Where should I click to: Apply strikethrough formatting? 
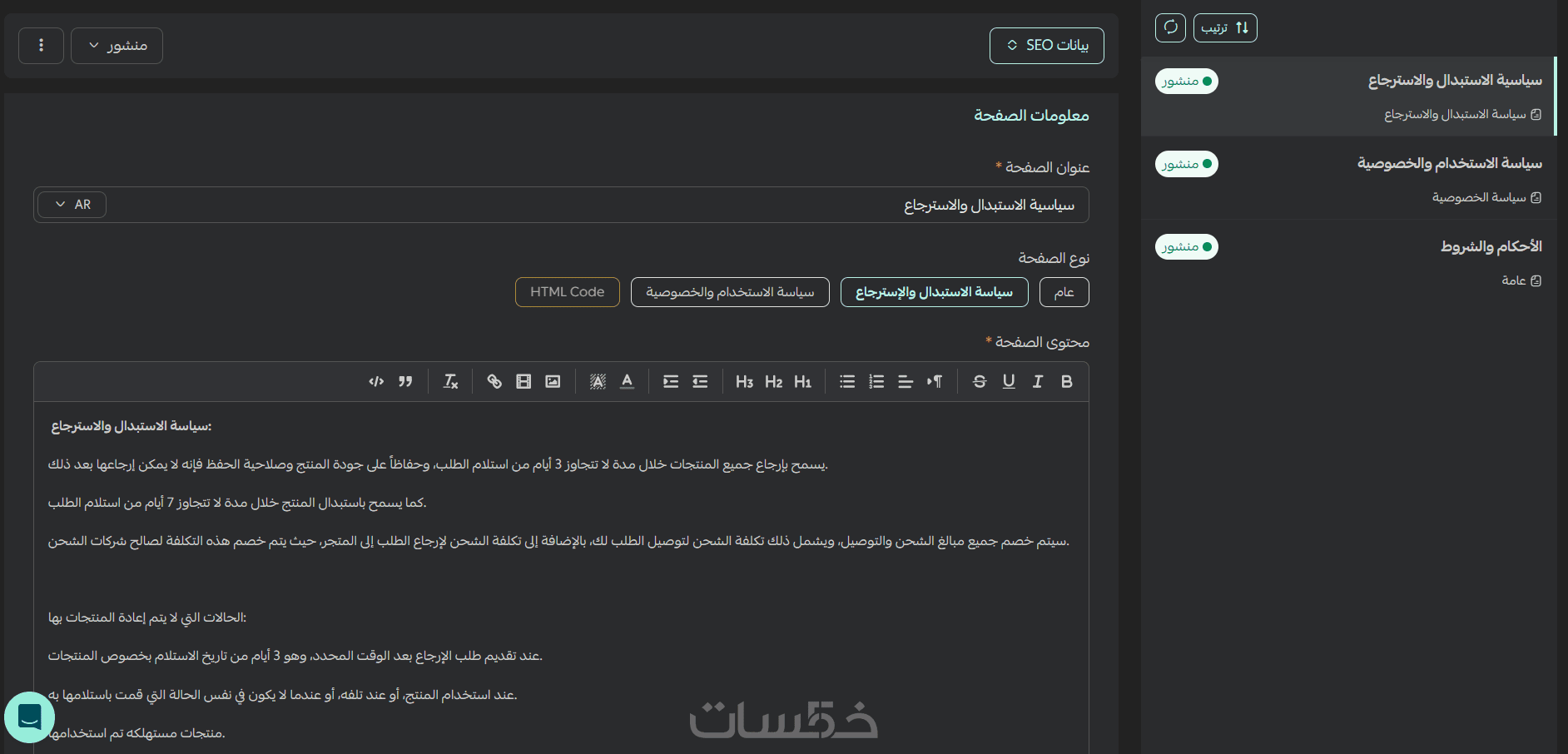[x=980, y=381]
